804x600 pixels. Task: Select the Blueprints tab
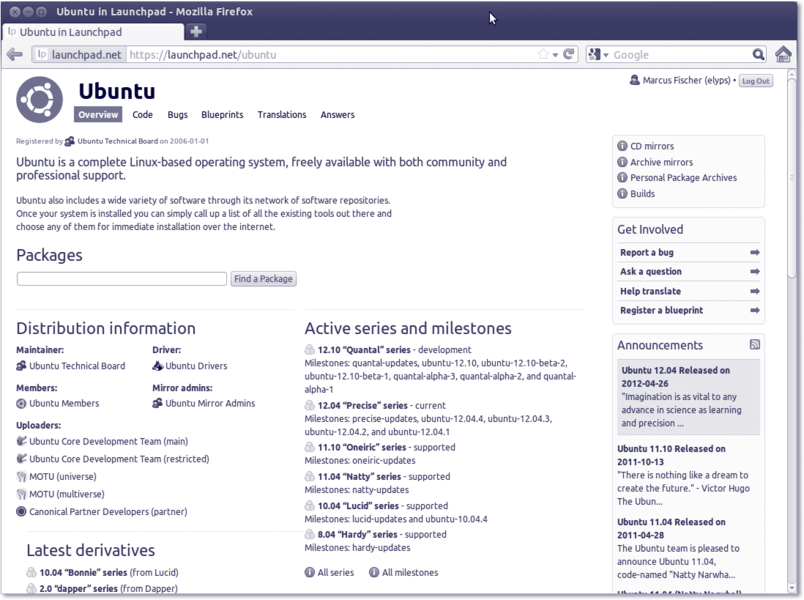tap(222, 115)
